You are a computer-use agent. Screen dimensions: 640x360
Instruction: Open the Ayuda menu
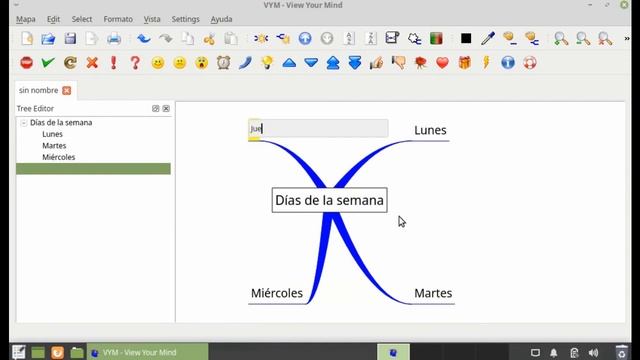pyautogui.click(x=221, y=19)
